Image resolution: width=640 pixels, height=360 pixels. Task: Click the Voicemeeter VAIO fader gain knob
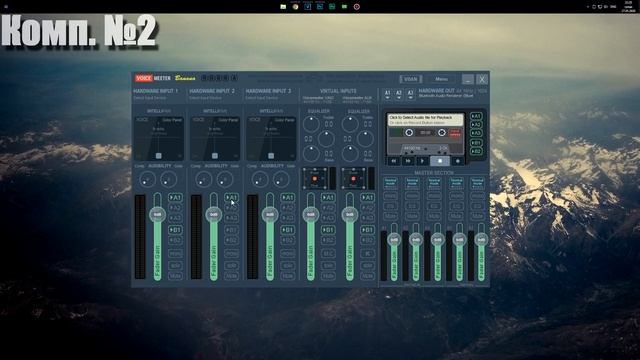pyautogui.click(x=311, y=214)
